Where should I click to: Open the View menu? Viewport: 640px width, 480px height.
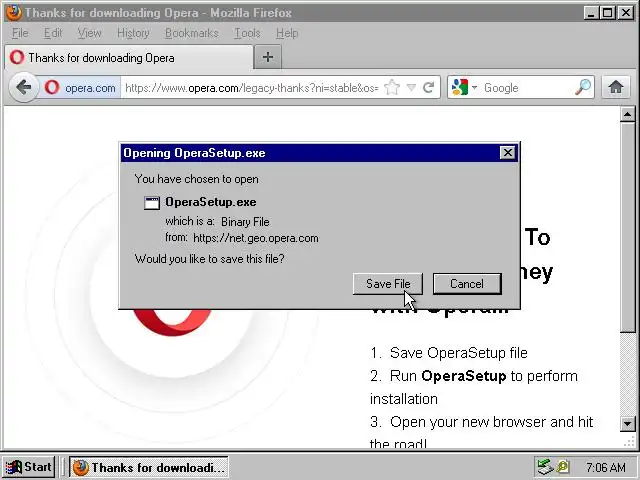89,33
